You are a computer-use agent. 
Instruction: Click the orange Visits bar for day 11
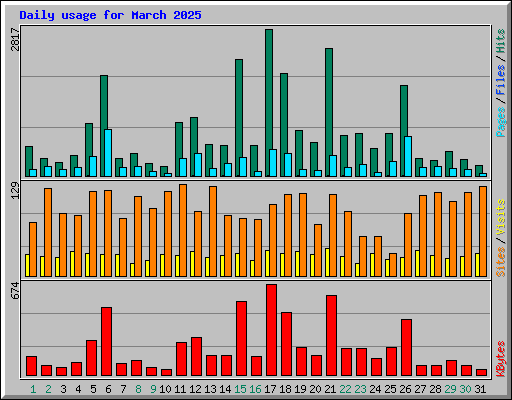point(183,230)
